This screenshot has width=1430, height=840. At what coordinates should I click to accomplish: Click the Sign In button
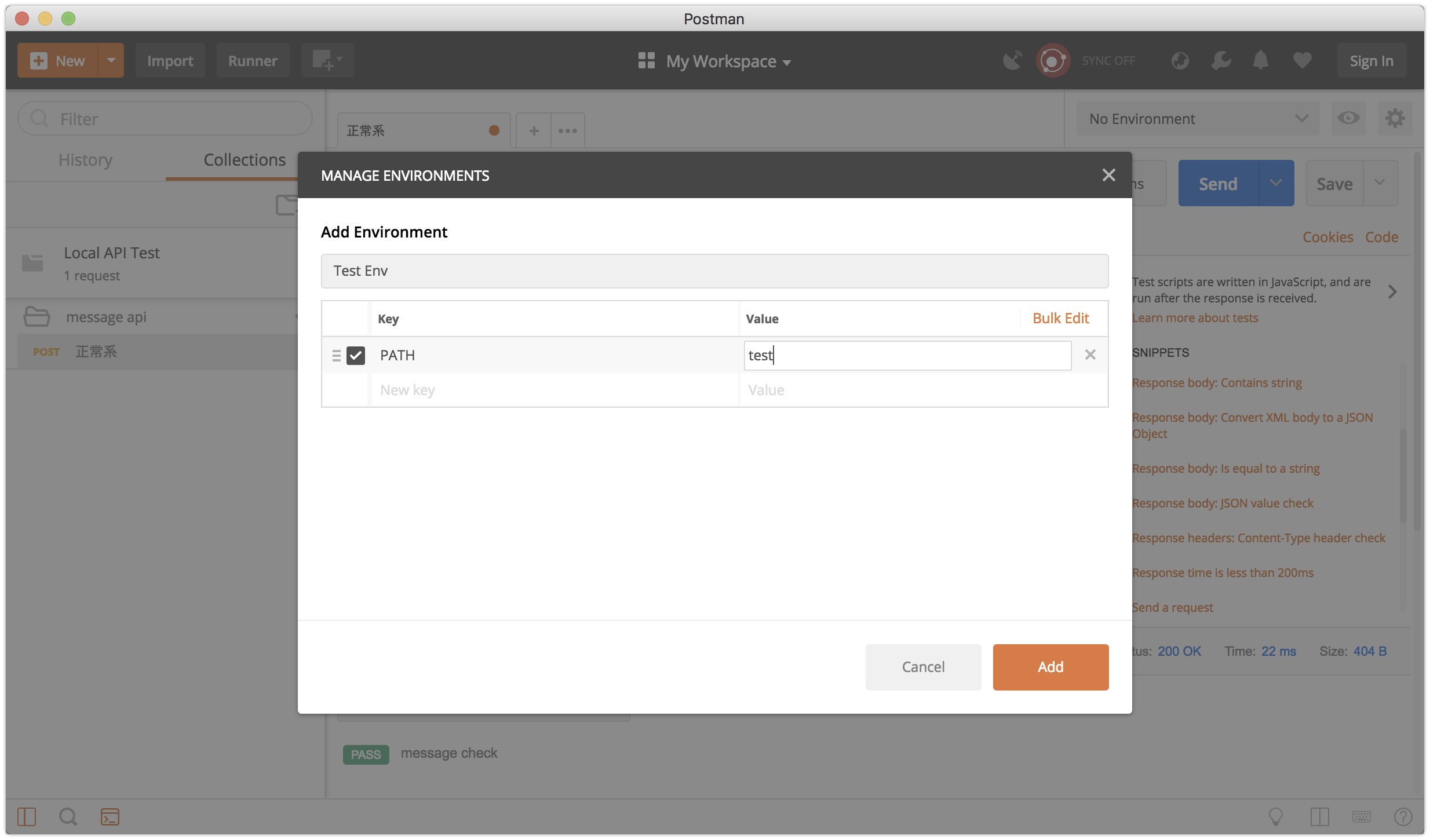point(1371,60)
